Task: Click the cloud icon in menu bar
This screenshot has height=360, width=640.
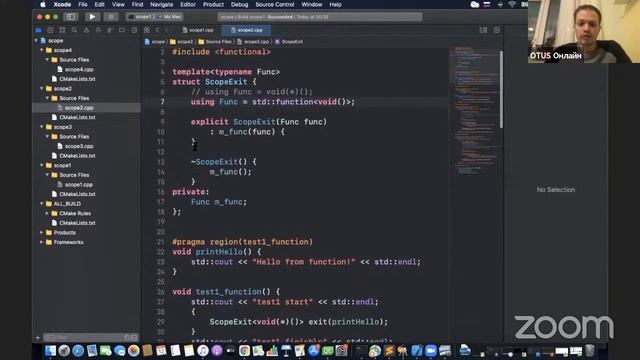Action: [x=474, y=4]
